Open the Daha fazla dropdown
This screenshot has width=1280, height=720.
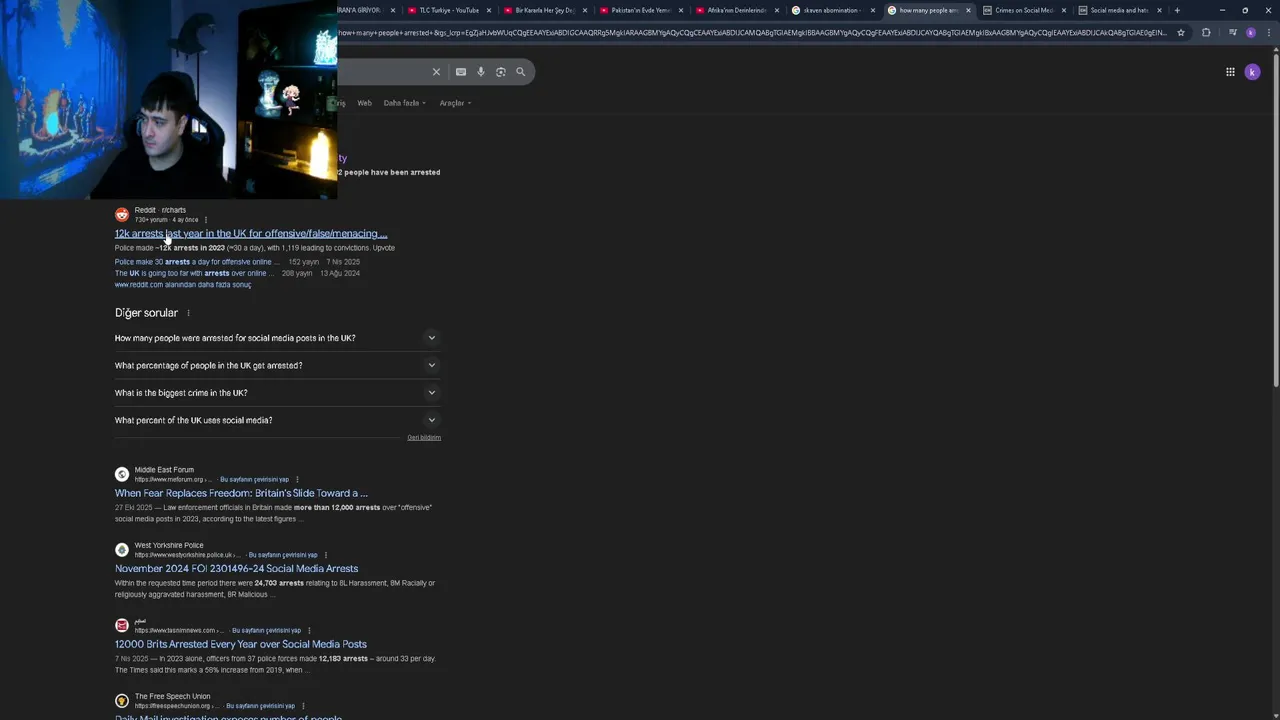(405, 103)
